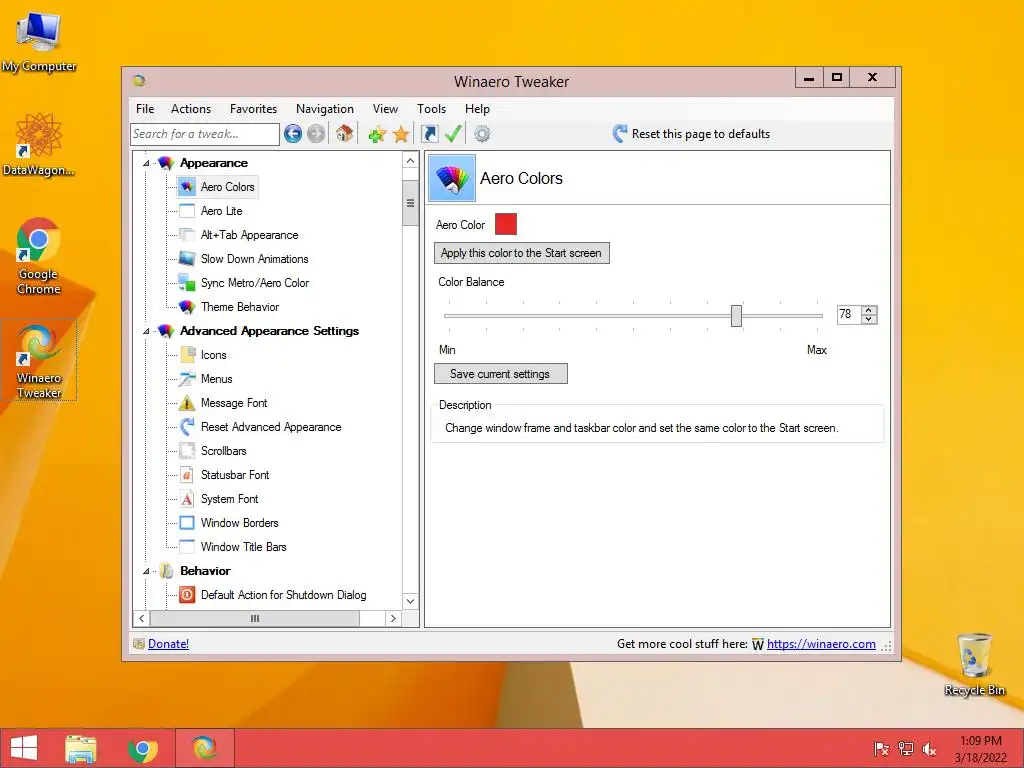
Task: Collapse the Appearance tree section
Action: (x=146, y=163)
